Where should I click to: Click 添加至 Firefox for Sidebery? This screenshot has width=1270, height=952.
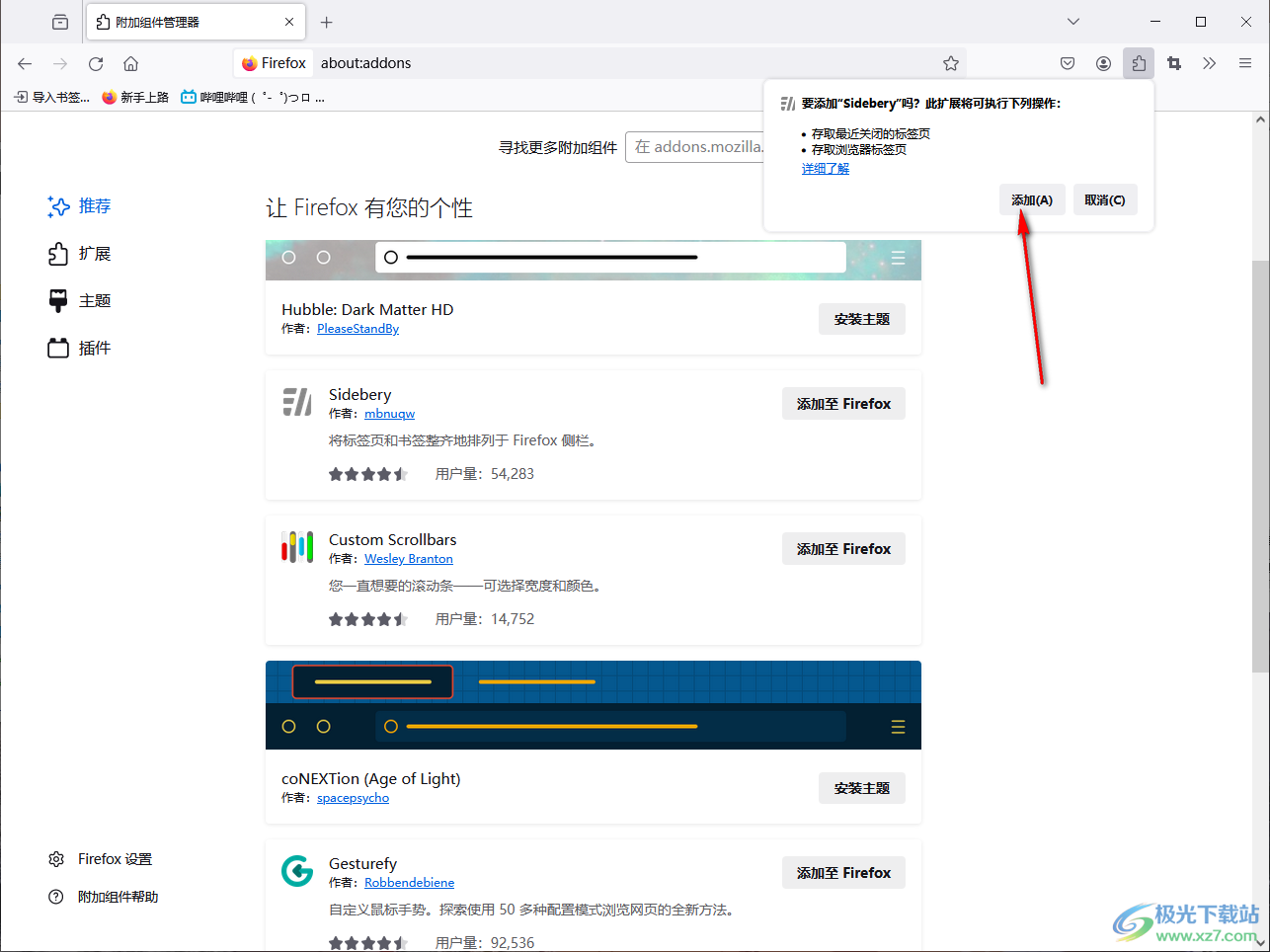tap(843, 404)
